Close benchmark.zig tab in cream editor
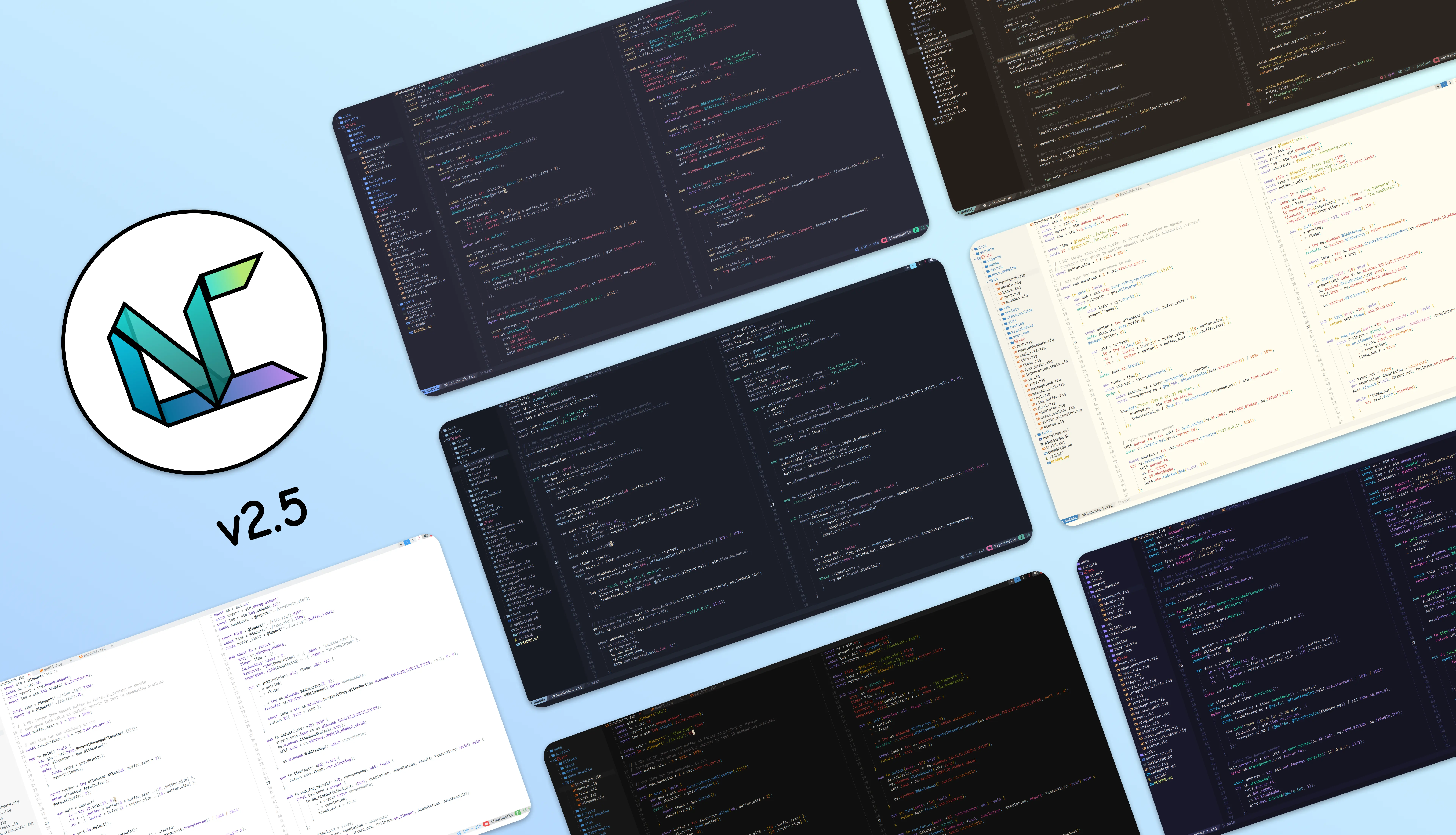Viewport: 1456px width, 835px height. point(1065,213)
